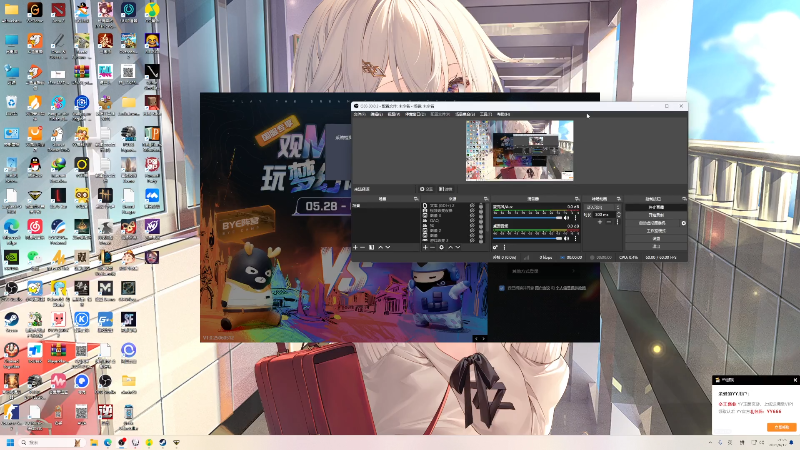Add a transition with the plus icon
The height and width of the screenshot is (450, 800).
pyautogui.click(x=600, y=222)
